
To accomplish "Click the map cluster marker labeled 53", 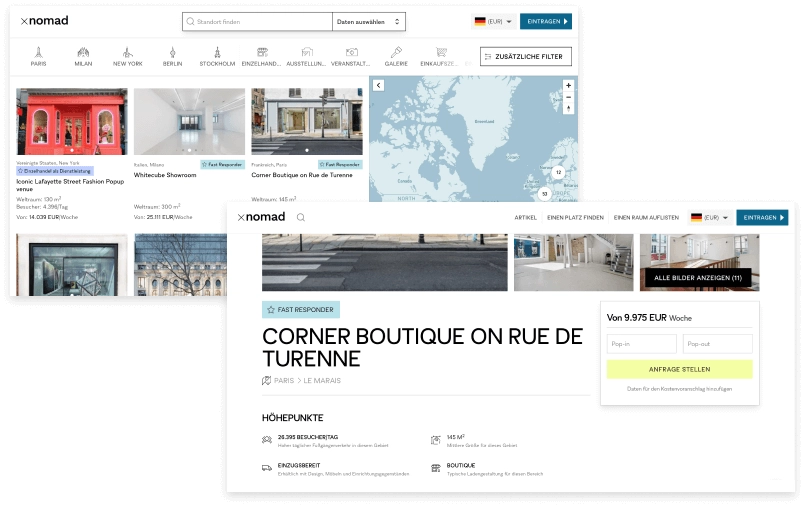I will point(545,193).
